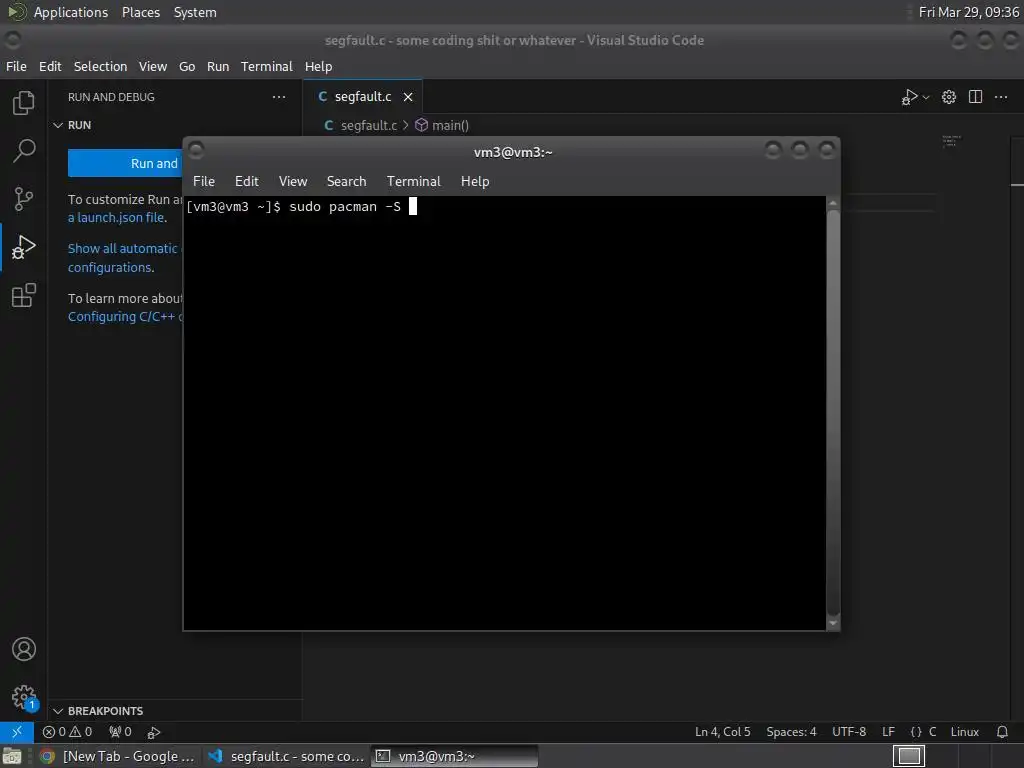The width and height of the screenshot is (1024, 768).
Task: Open VS Code View menu
Action: pyautogui.click(x=153, y=67)
